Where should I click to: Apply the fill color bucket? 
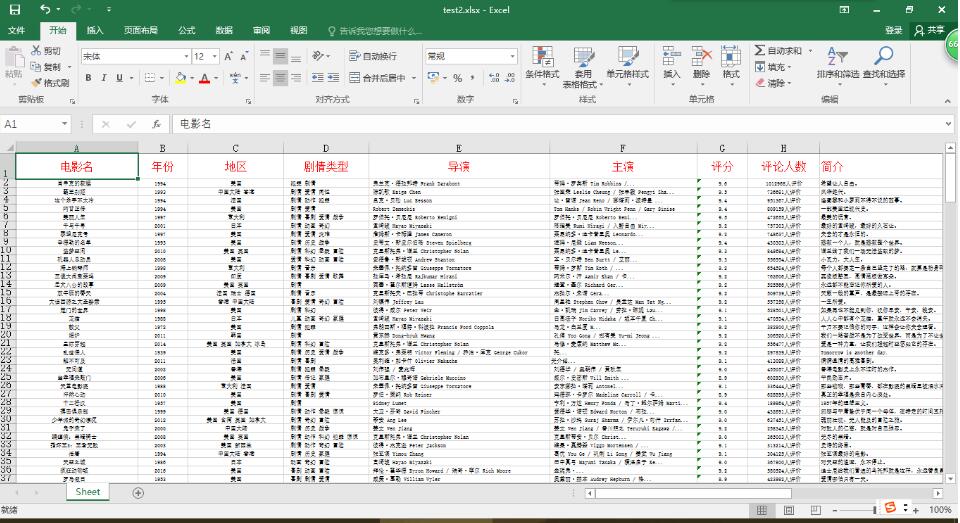click(181, 78)
